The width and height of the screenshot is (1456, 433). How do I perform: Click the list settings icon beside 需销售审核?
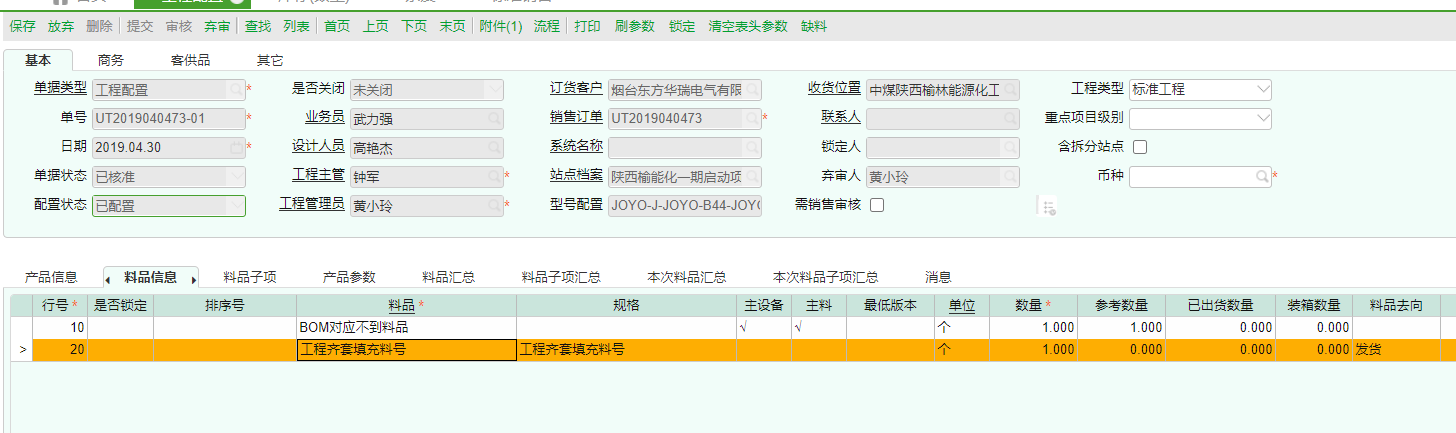coord(1048,207)
